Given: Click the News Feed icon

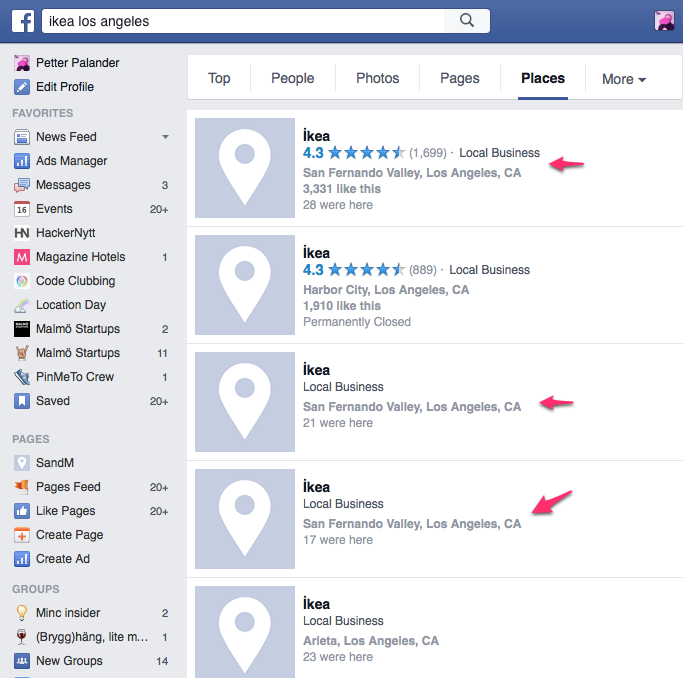Looking at the screenshot, I should [22, 137].
